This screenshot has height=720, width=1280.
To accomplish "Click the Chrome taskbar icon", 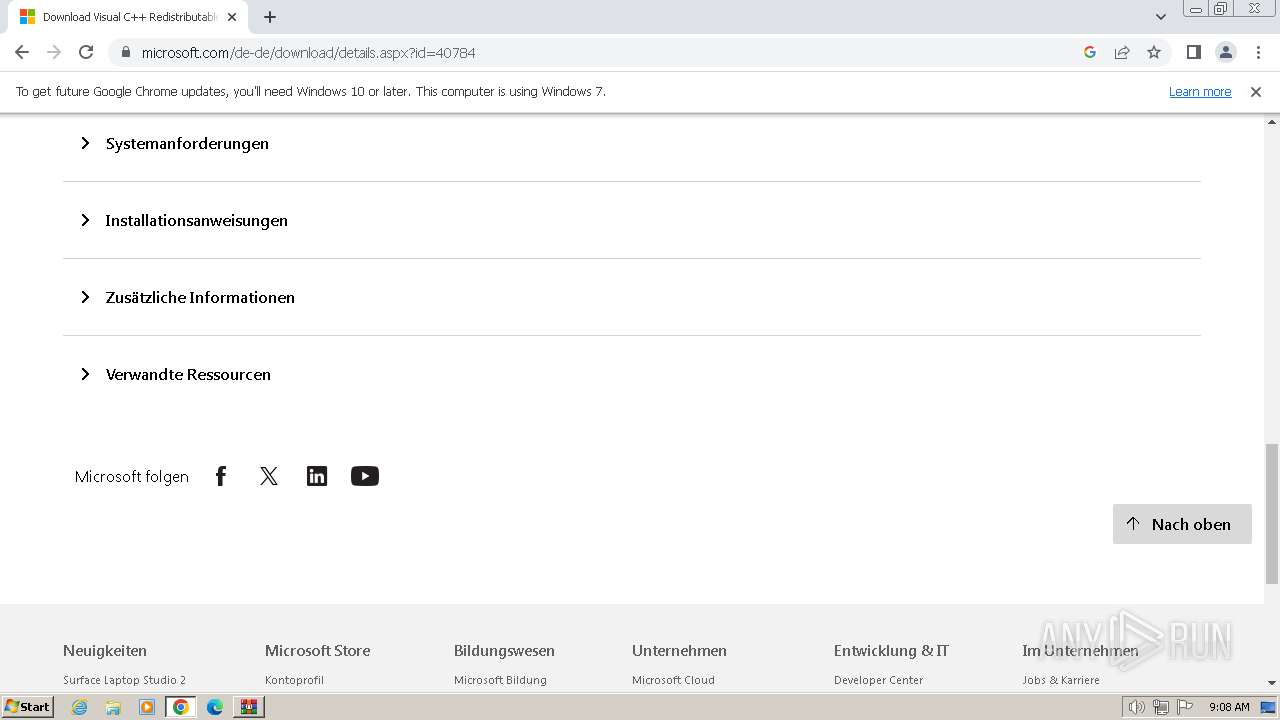I will pyautogui.click(x=181, y=707).
